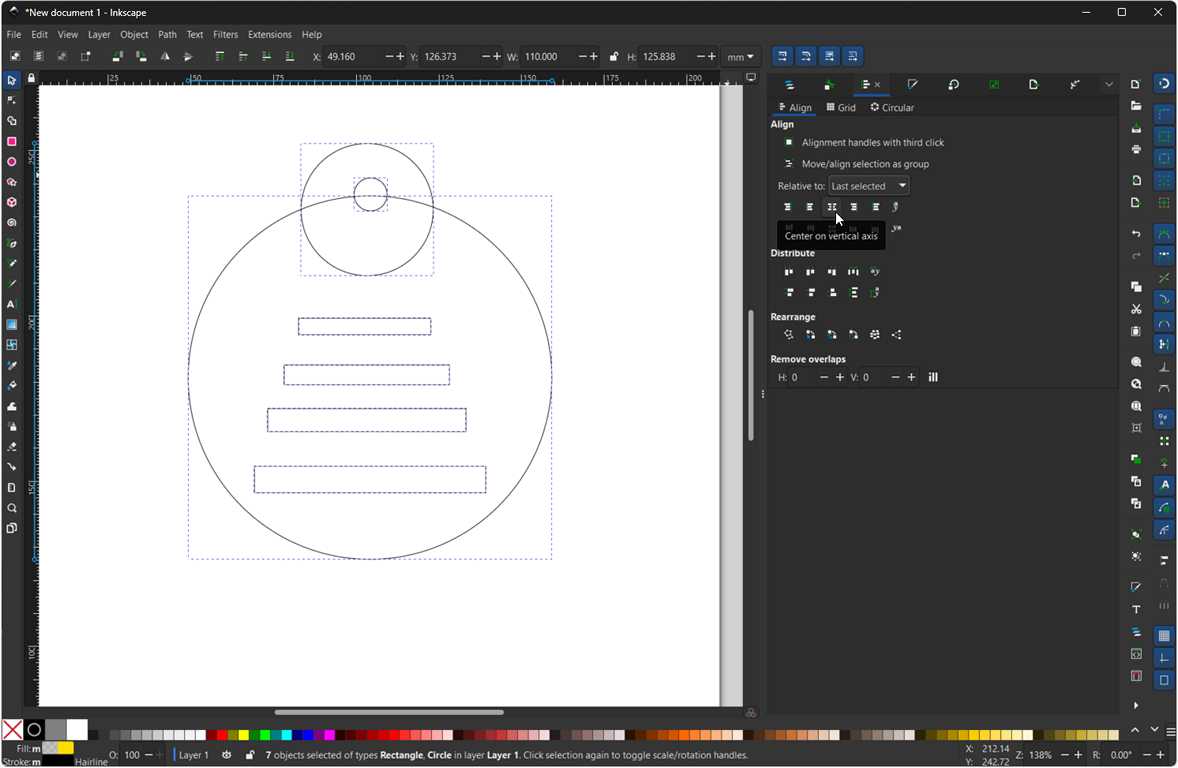Open the Layer 1 selector
The width and height of the screenshot is (1178, 768).
click(x=193, y=754)
